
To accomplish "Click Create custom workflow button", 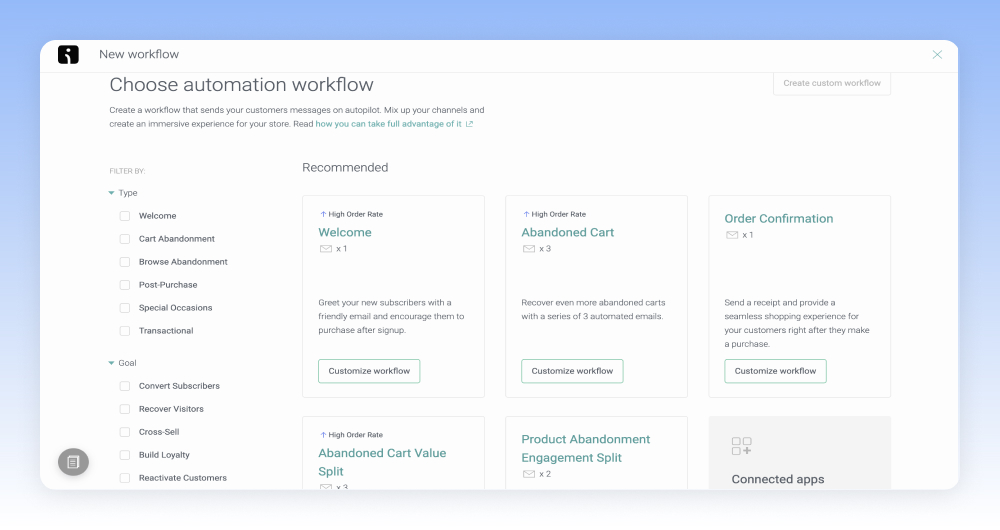I will pyautogui.click(x=831, y=83).
